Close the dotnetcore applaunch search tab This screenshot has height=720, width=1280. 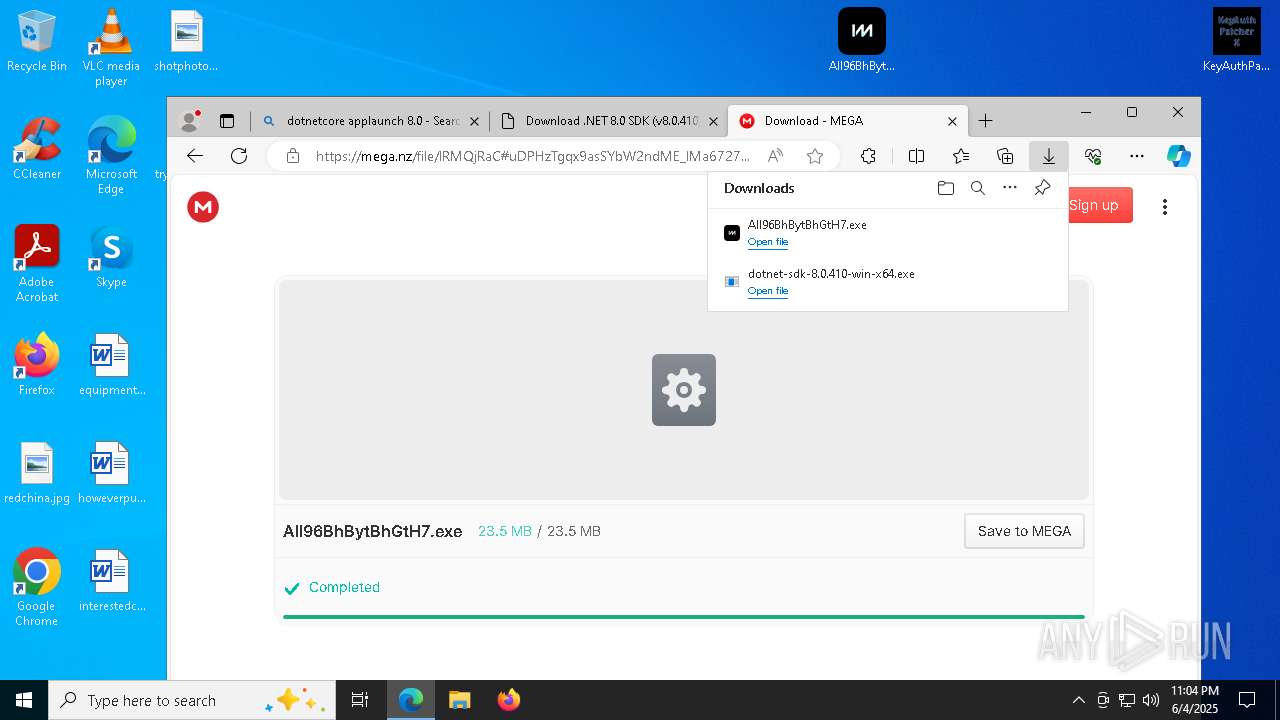(x=474, y=121)
